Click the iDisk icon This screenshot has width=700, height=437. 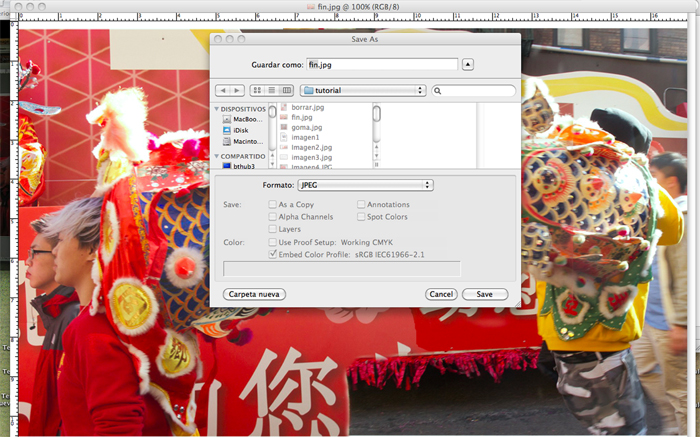226,130
